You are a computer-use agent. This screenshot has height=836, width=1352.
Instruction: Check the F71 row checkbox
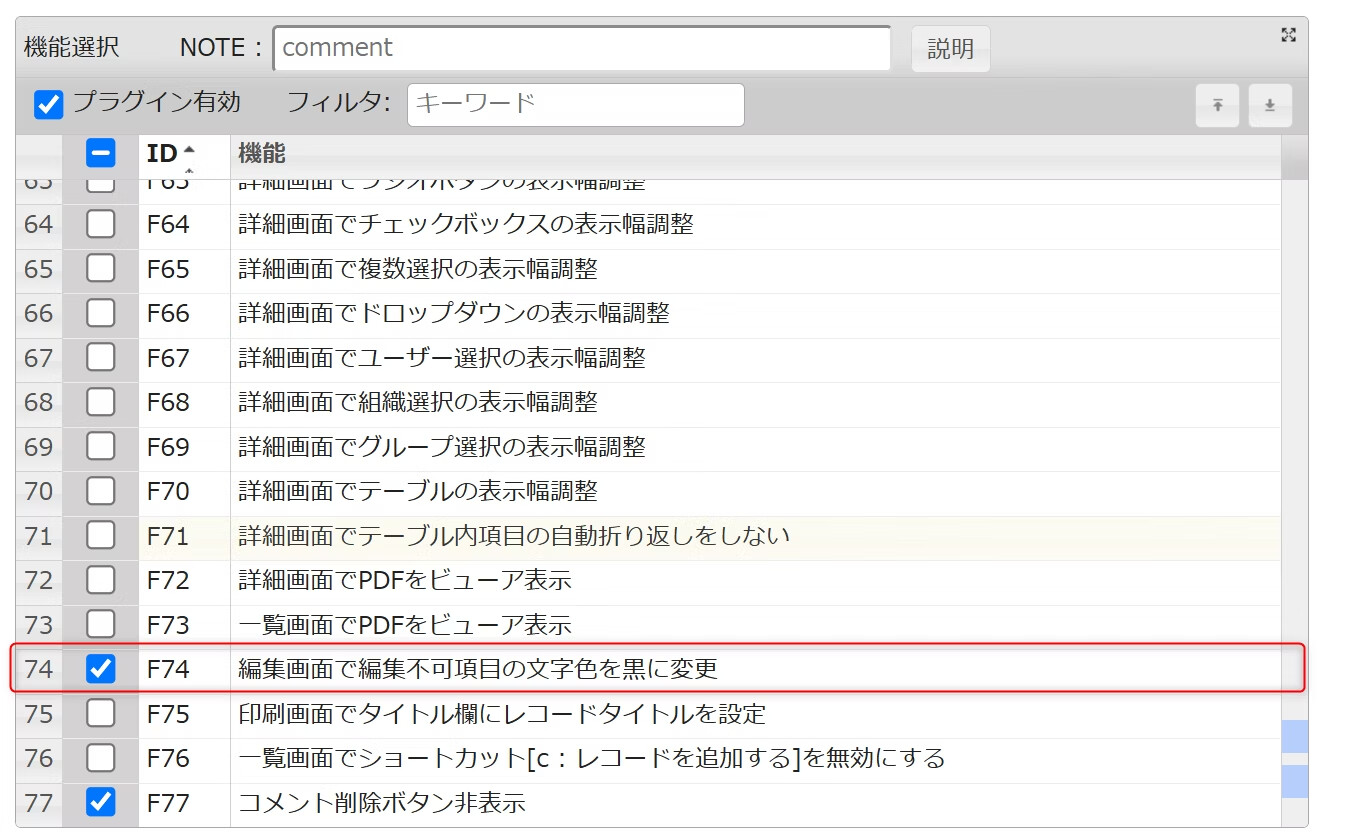tap(100, 536)
